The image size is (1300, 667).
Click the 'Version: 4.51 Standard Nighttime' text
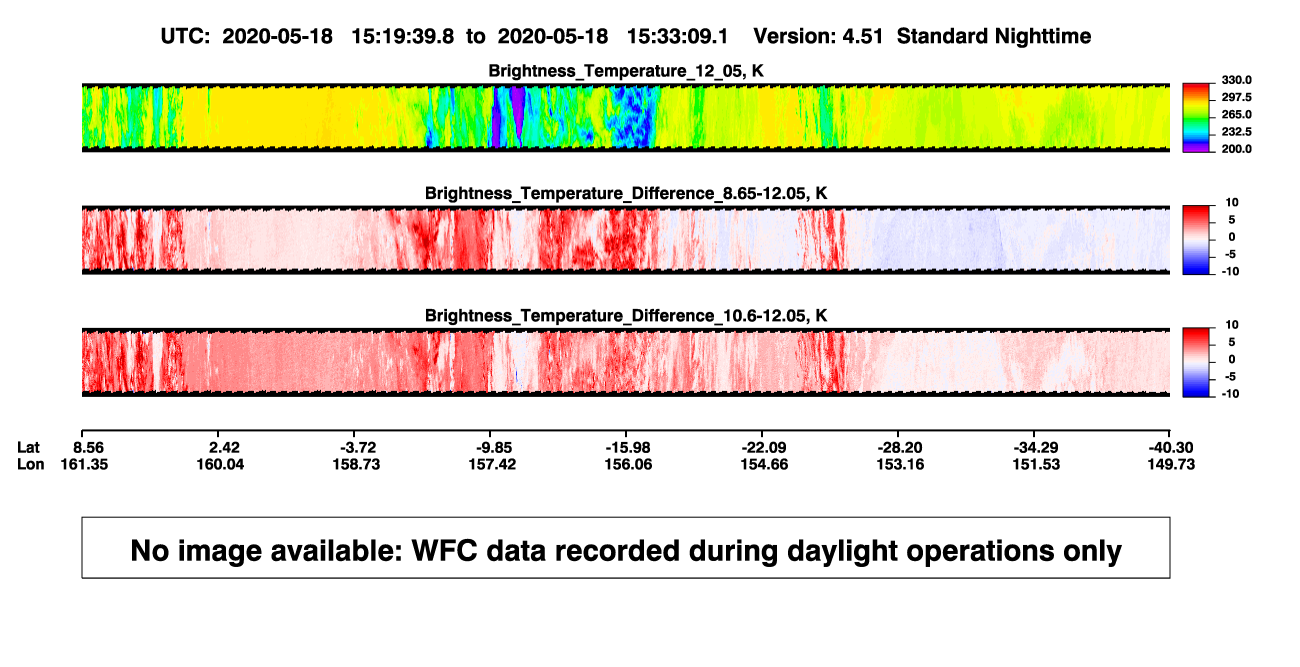click(922, 36)
